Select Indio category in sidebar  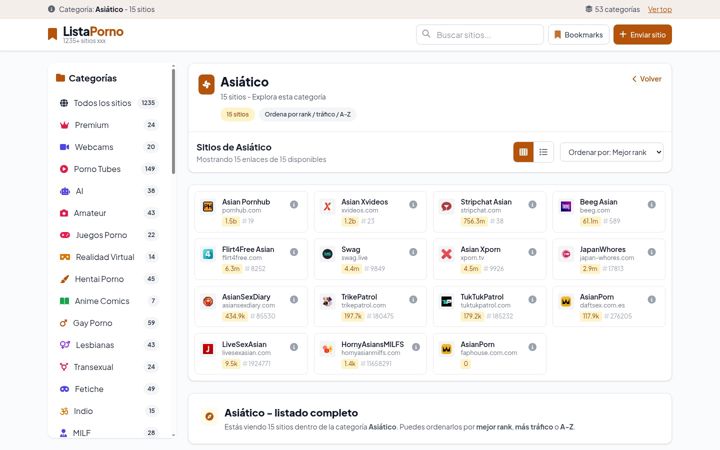tap(108, 411)
